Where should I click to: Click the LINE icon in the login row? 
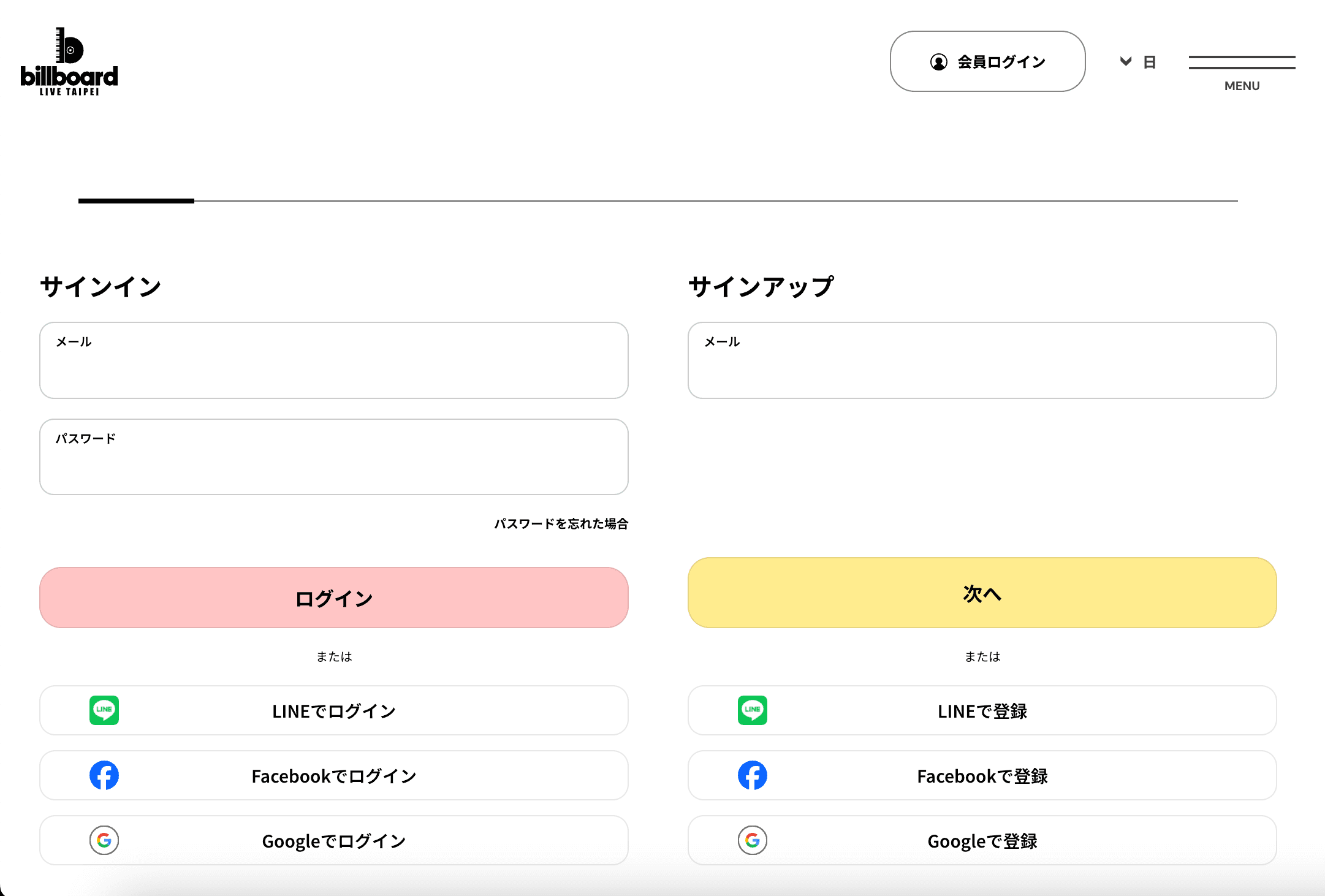point(104,710)
